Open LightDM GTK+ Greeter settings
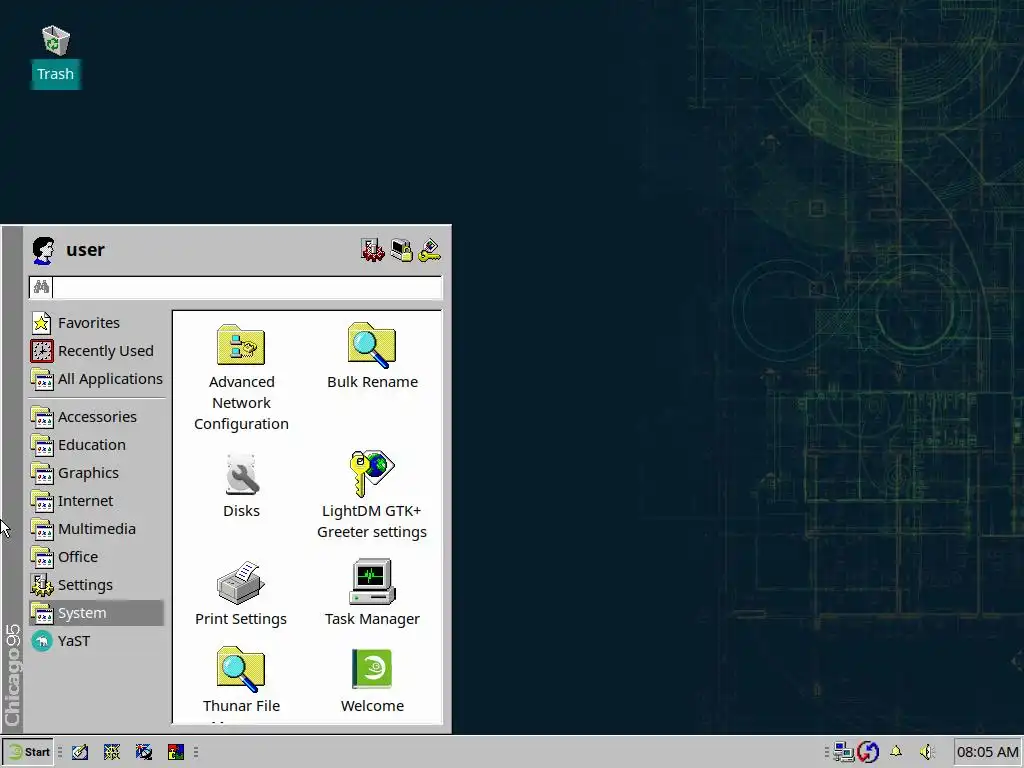 coord(372,495)
